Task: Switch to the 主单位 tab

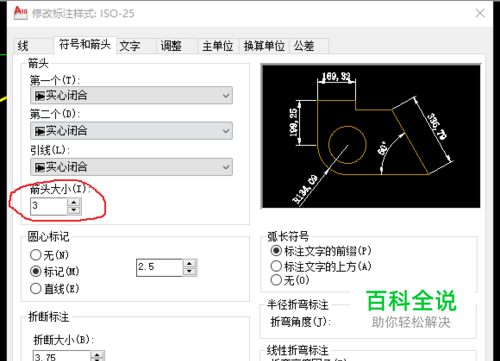Action: coord(218,46)
